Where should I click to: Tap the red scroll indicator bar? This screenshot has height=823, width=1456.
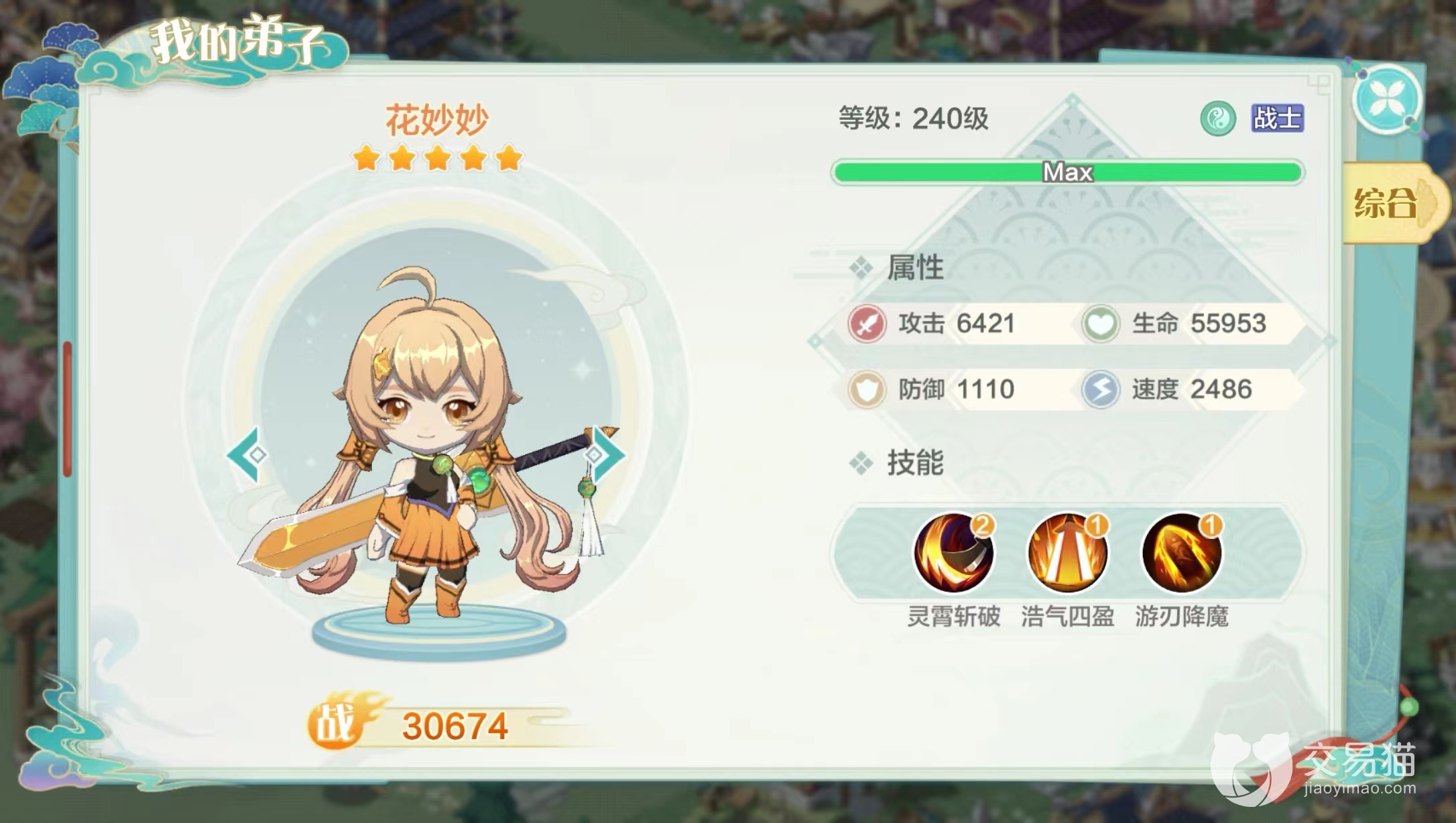pyautogui.click(x=68, y=409)
